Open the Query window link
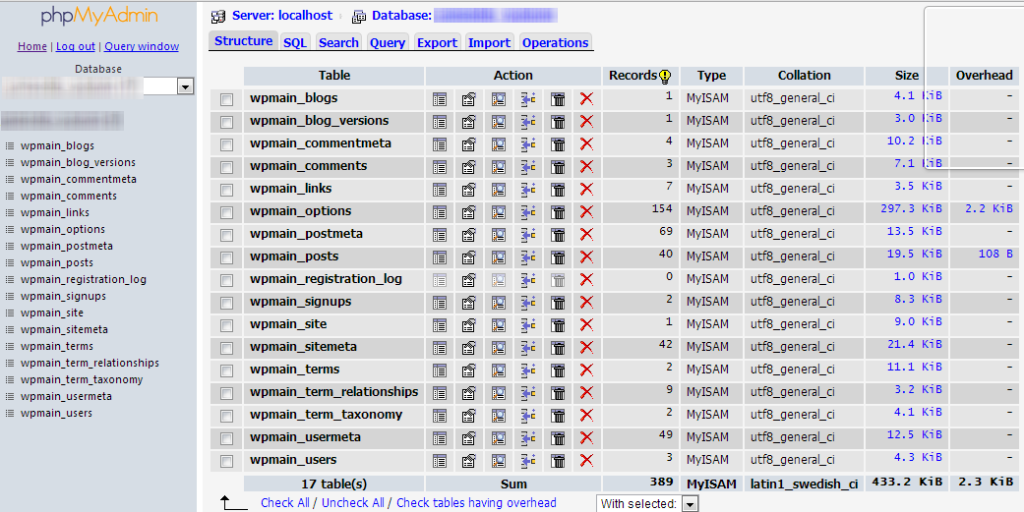This screenshot has height=512, width=1024. pyautogui.click(x=142, y=46)
